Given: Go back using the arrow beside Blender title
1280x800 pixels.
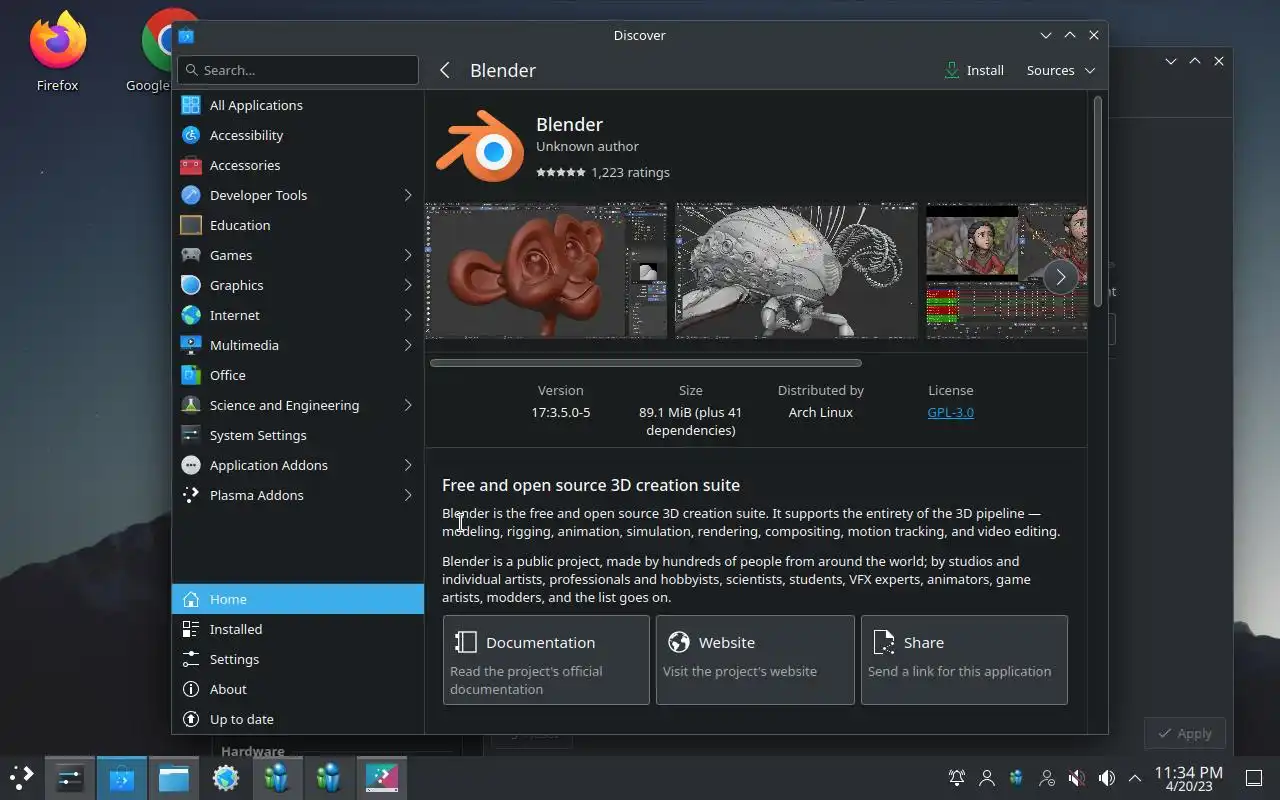Looking at the screenshot, I should coord(445,70).
